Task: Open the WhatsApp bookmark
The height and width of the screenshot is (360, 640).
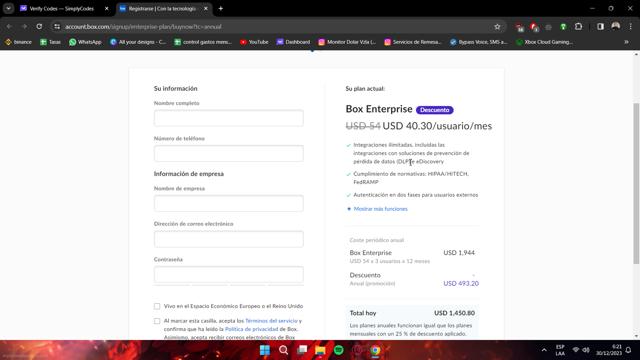Action: pyautogui.click(x=85, y=42)
